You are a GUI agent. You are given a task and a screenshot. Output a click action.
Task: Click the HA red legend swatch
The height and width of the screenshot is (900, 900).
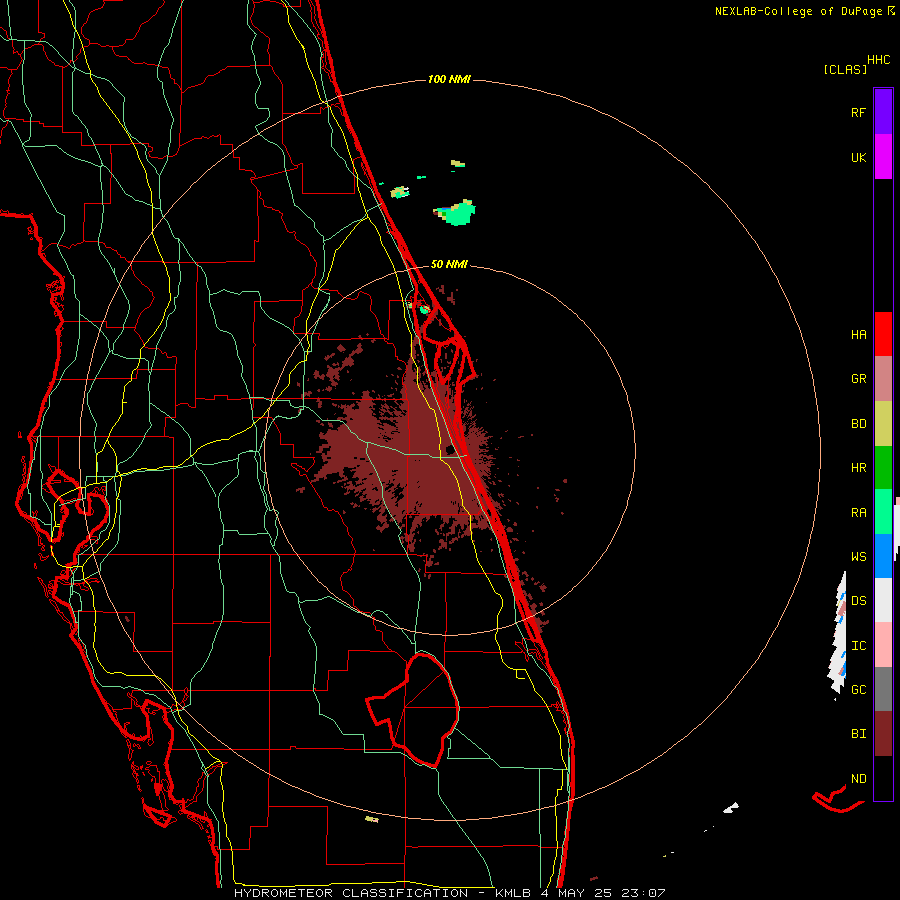coord(883,334)
